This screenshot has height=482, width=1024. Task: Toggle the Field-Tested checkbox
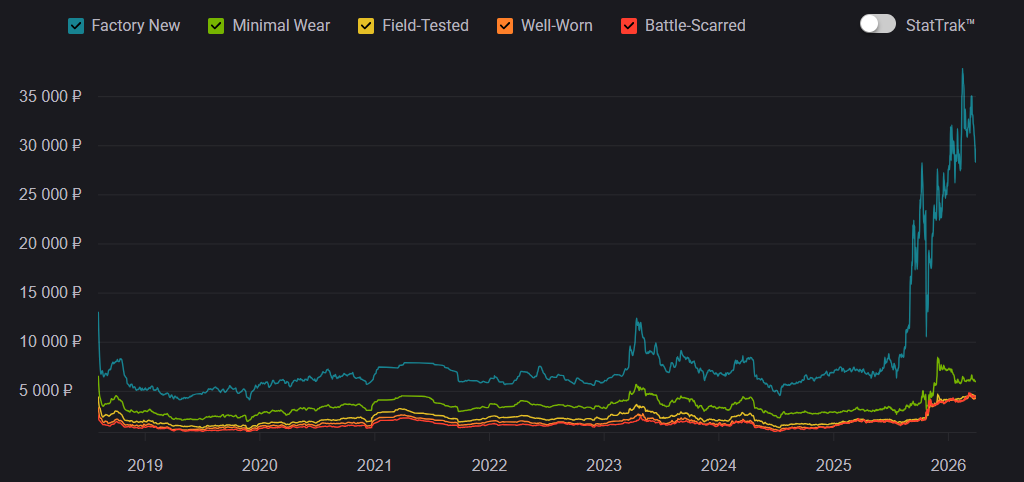coord(367,25)
